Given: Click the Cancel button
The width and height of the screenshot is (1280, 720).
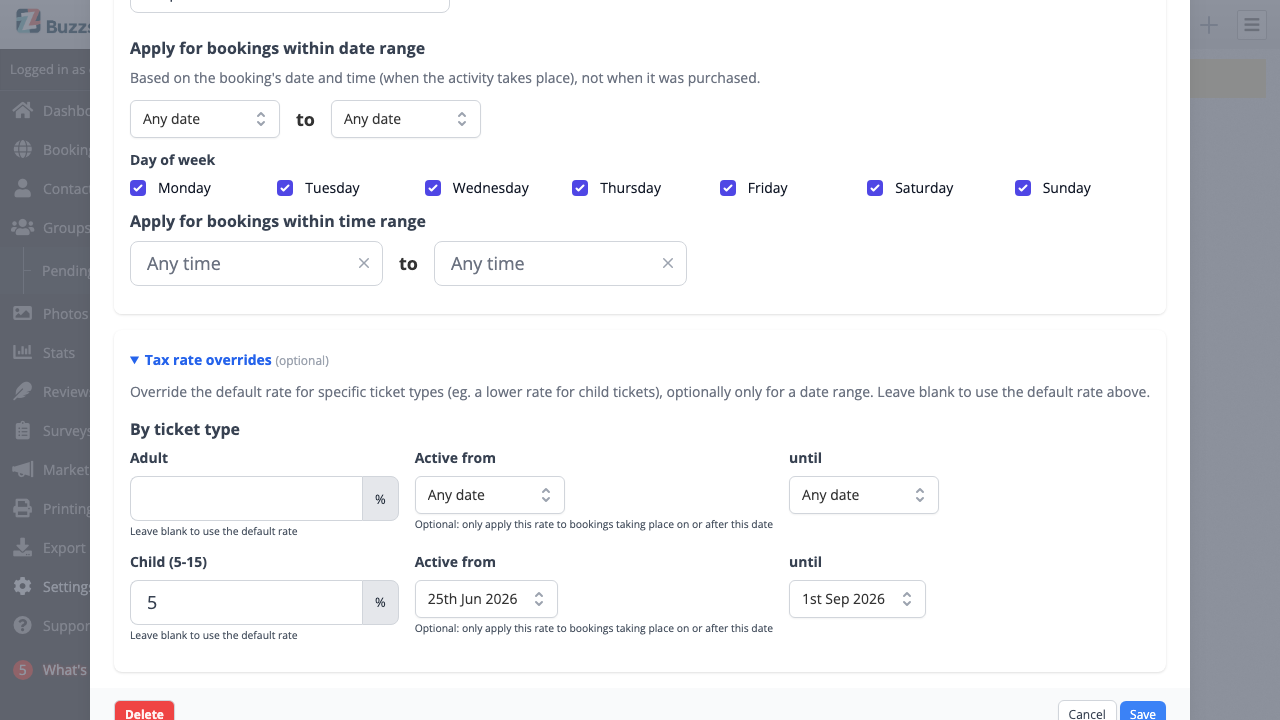Looking at the screenshot, I should pos(1087,711).
